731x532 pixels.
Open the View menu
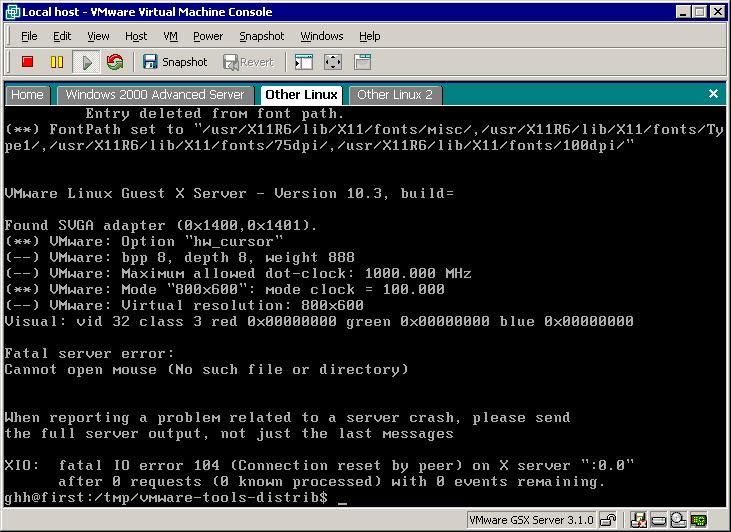tap(98, 36)
